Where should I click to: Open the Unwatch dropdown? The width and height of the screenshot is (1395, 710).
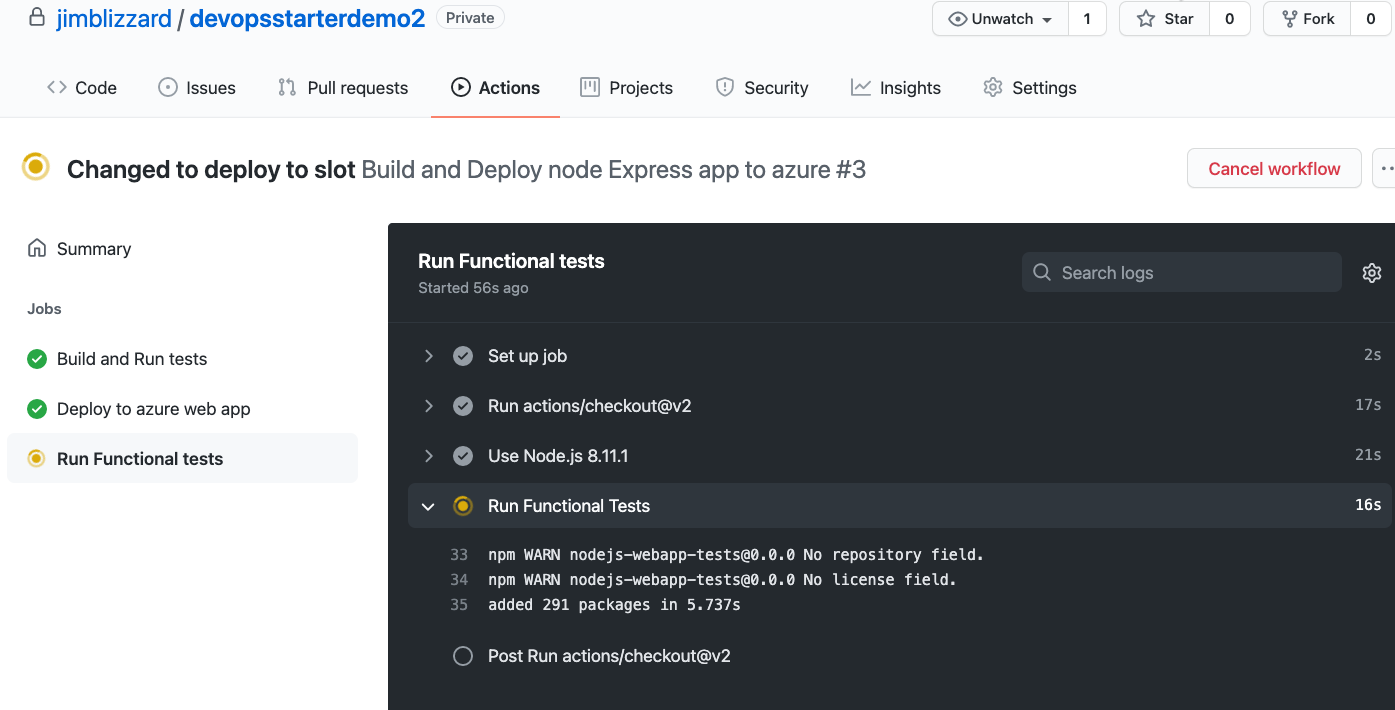point(1000,19)
